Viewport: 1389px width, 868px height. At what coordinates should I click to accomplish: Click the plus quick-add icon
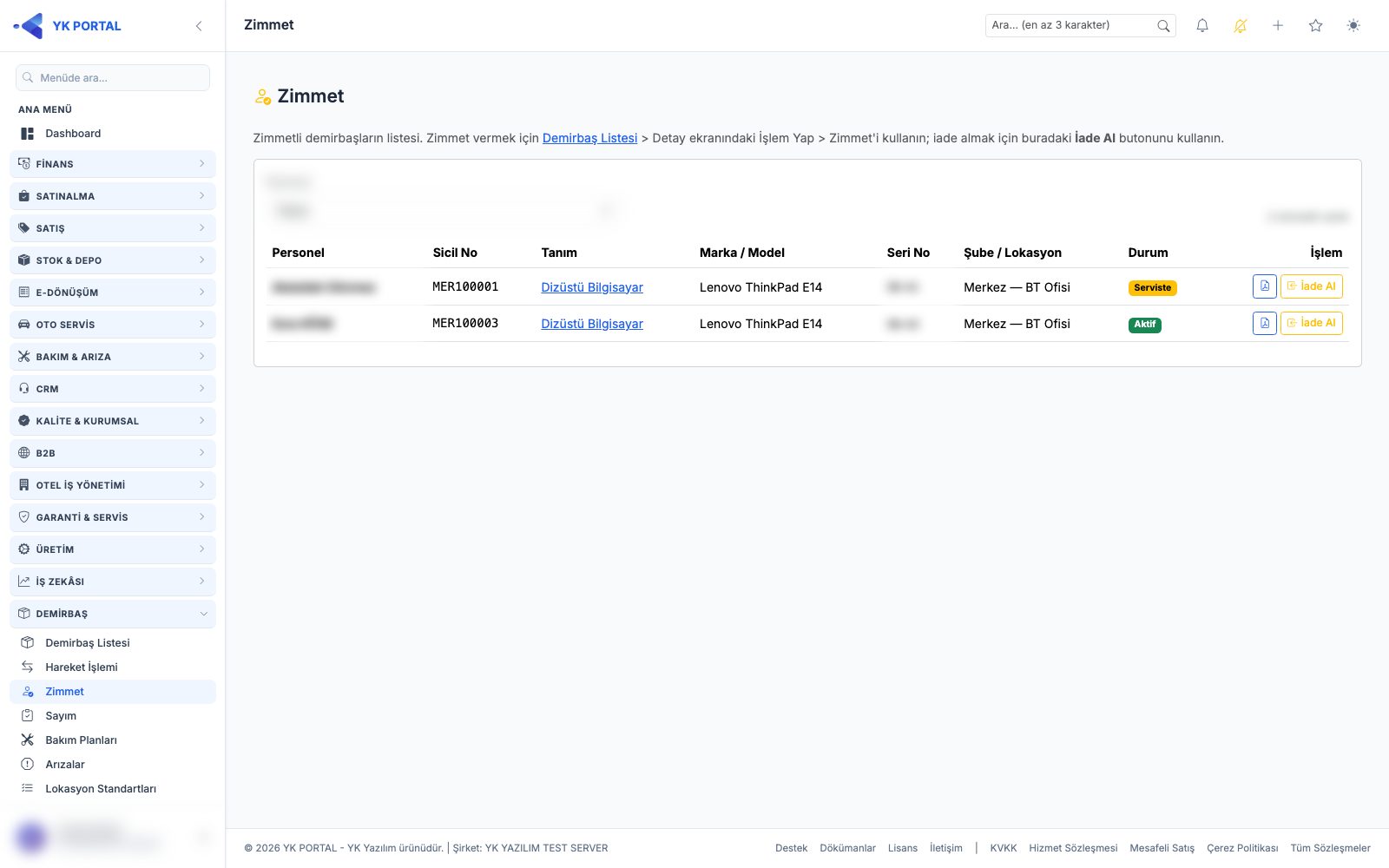(1278, 26)
